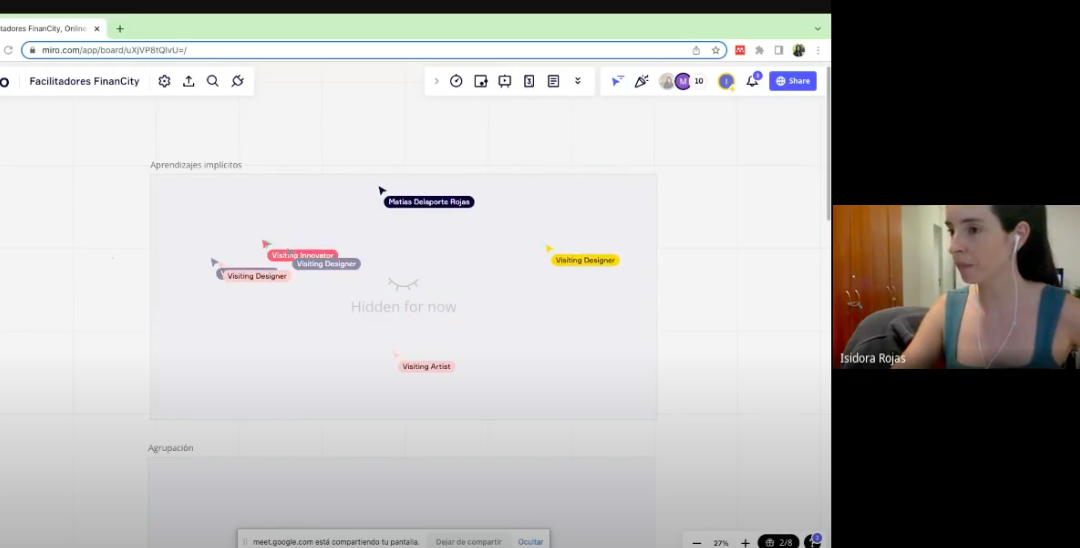Click the board vertical scrollbar
This screenshot has width=1080, height=548.
coord(828,145)
